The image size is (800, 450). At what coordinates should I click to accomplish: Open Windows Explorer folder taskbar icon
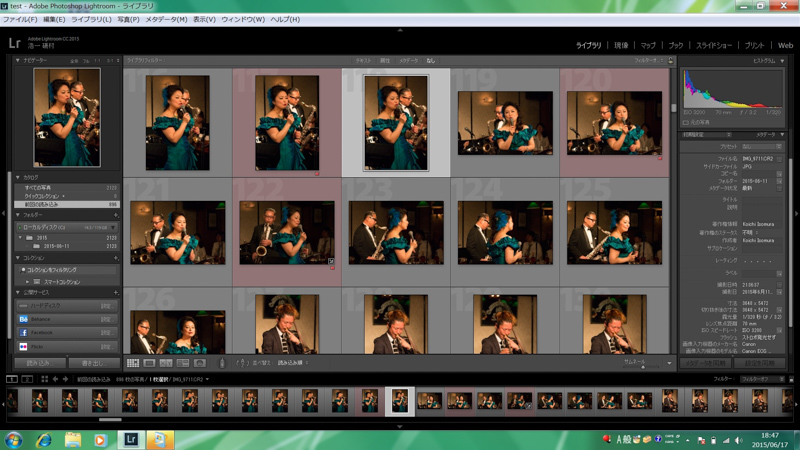click(72, 440)
